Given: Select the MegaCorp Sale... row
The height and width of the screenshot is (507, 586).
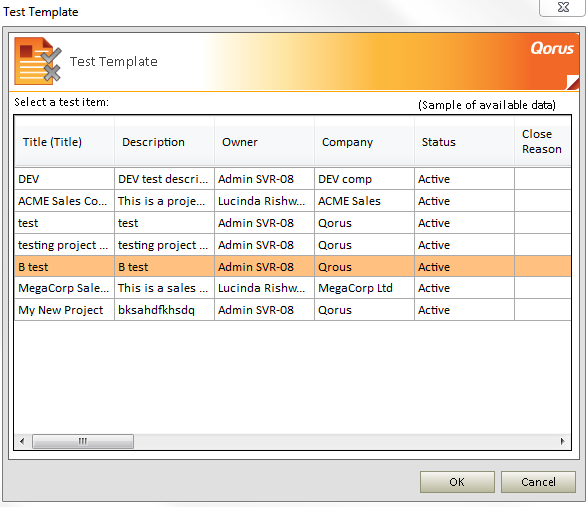Looking at the screenshot, I should pos(293,288).
